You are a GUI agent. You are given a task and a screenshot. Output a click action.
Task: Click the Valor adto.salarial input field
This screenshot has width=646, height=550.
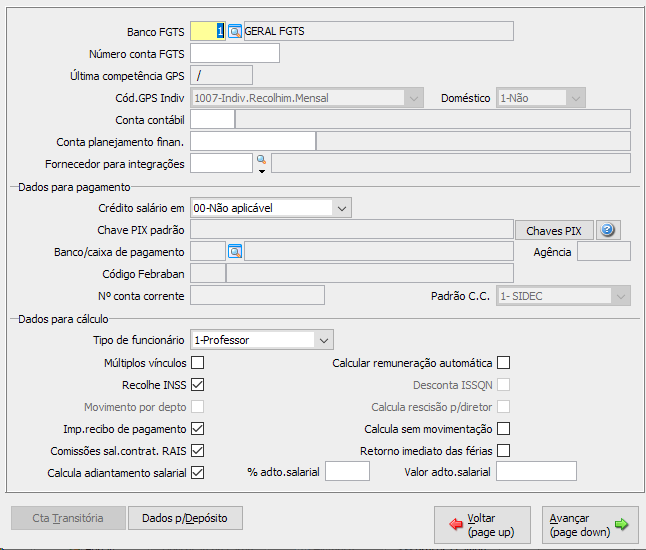point(536,471)
